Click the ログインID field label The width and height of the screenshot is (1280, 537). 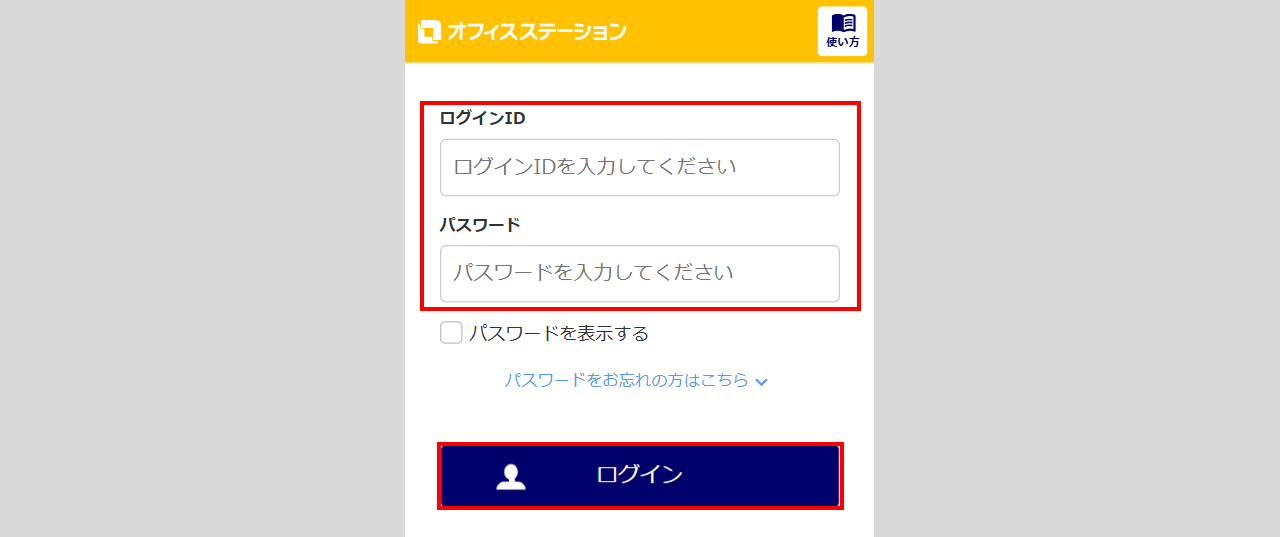482,118
